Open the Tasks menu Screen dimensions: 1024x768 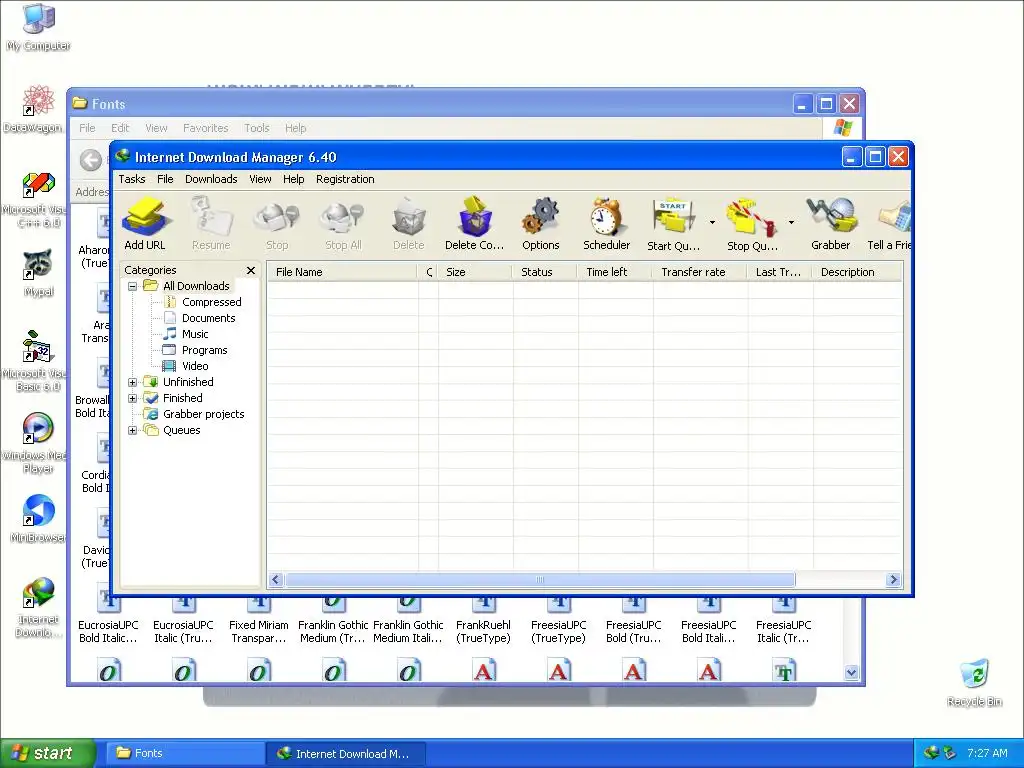(x=132, y=179)
